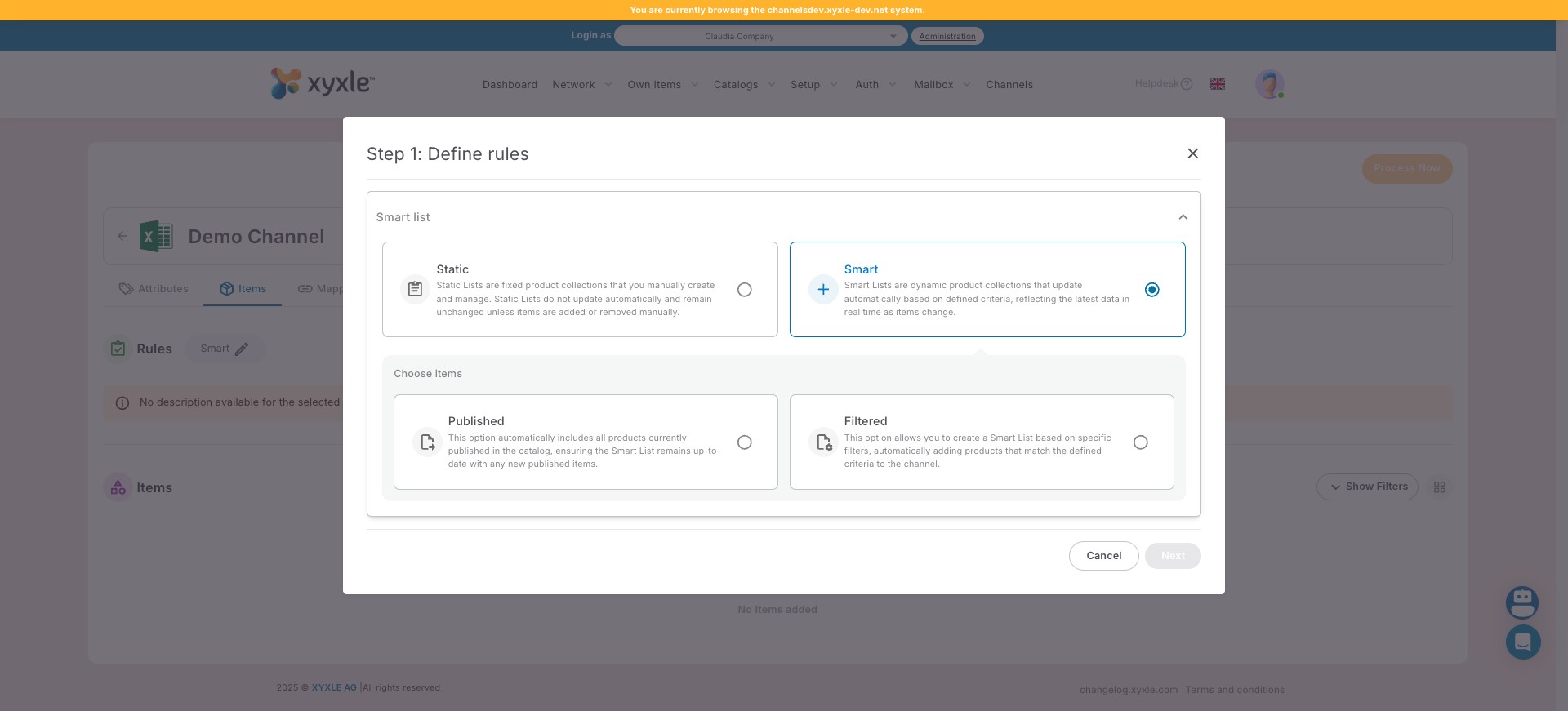The width and height of the screenshot is (1568, 711).
Task: Switch to the Attributes tab
Action: 154,289
